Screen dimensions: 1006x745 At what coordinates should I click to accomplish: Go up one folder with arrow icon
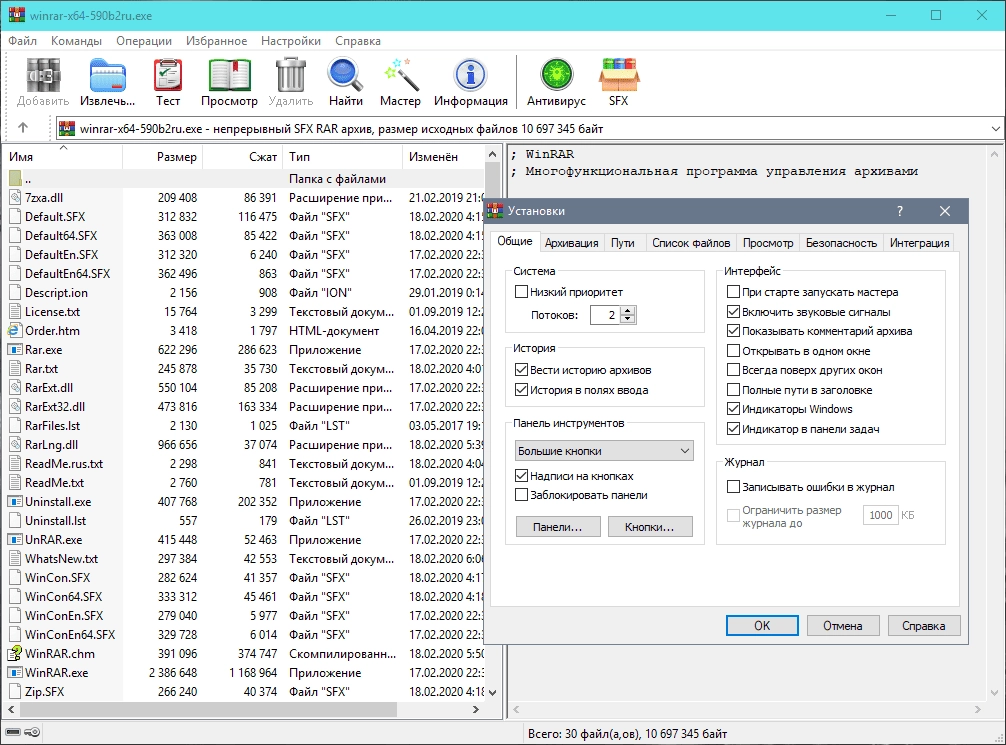click(x=23, y=128)
